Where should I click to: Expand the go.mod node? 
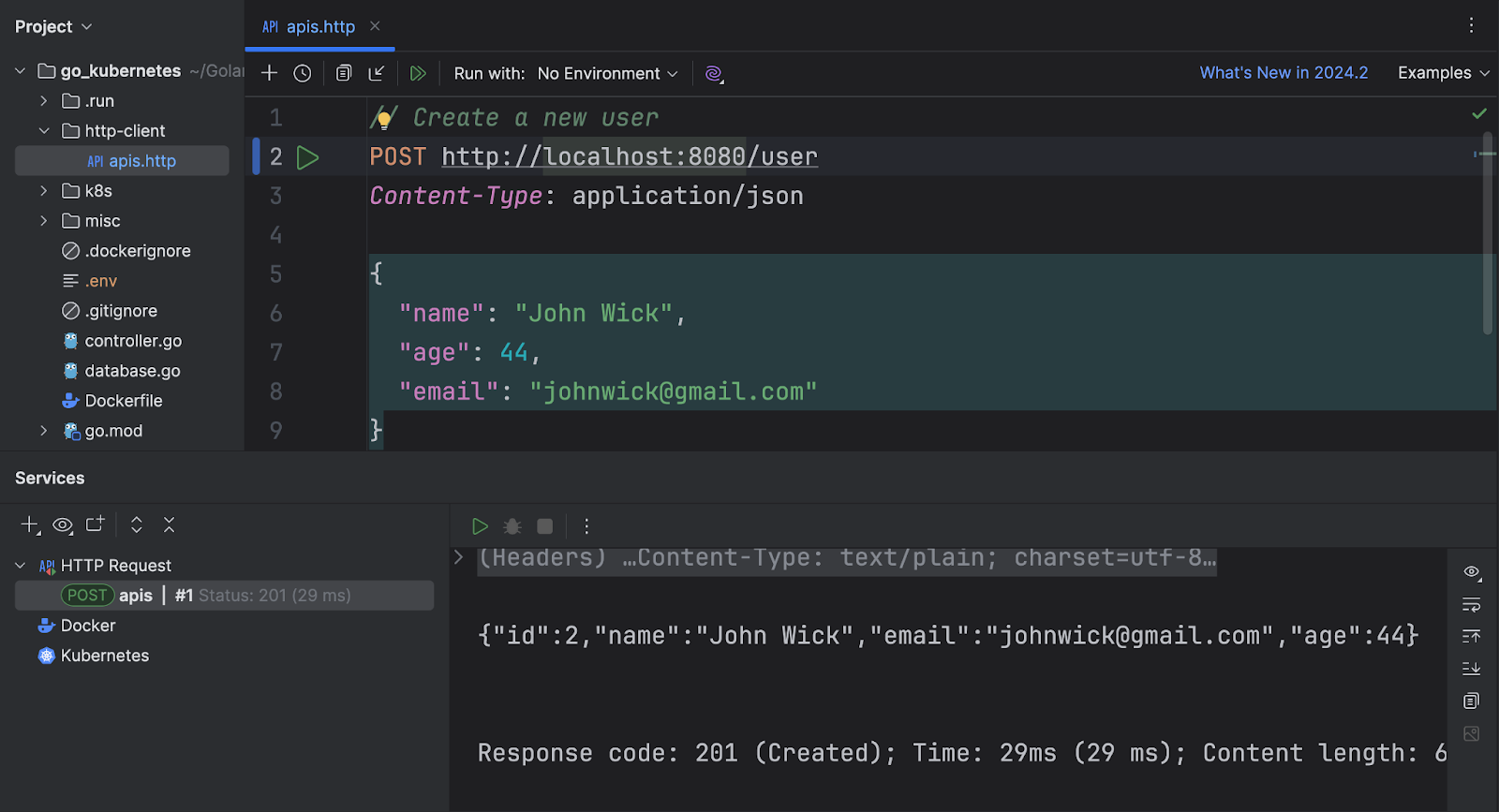pos(43,431)
